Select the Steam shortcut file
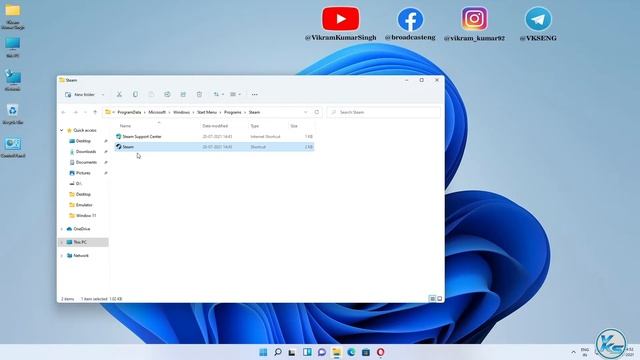This screenshot has width=640, height=360. coord(214,147)
